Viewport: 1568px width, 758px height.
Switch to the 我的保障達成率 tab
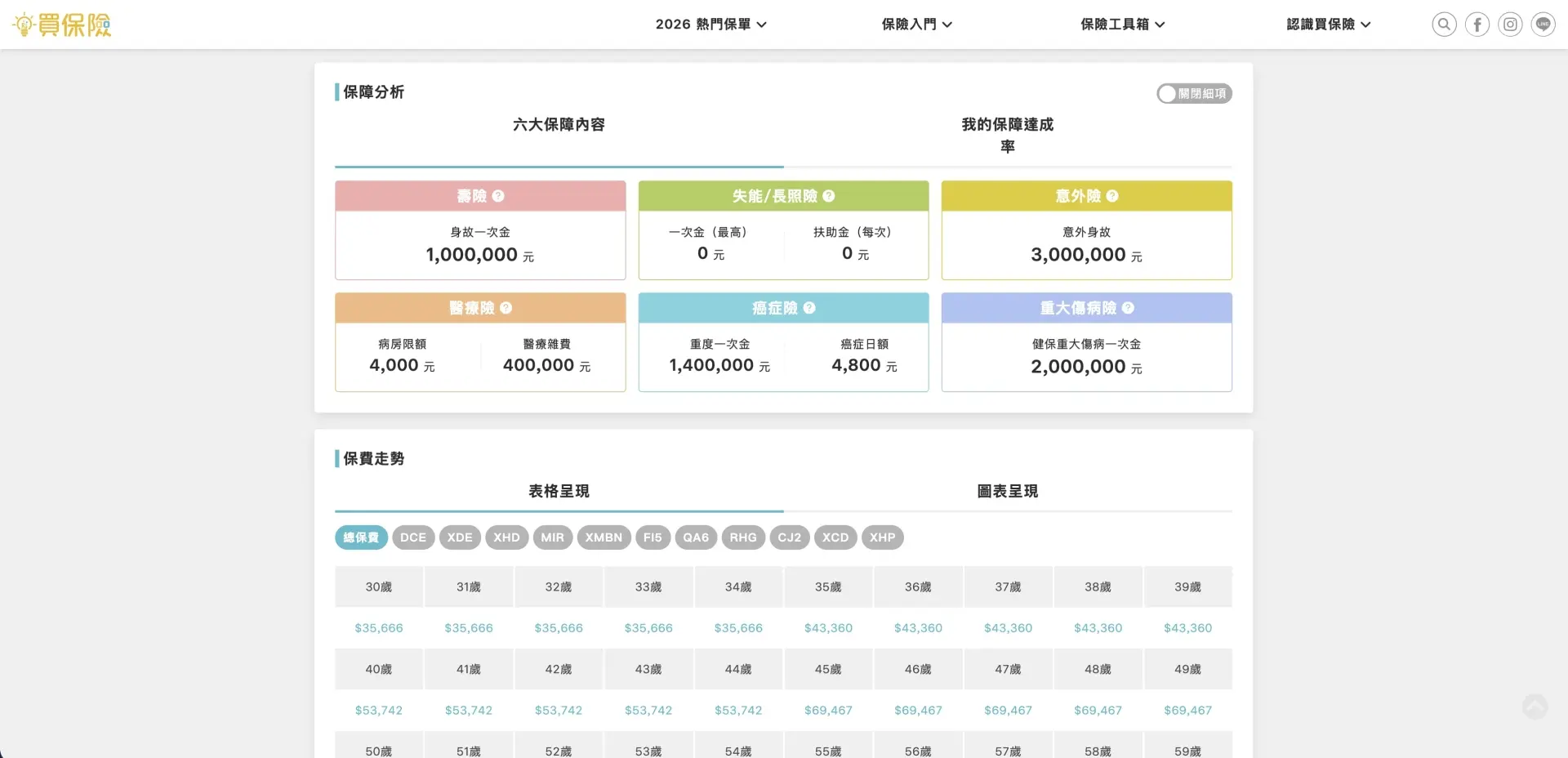tap(1008, 136)
